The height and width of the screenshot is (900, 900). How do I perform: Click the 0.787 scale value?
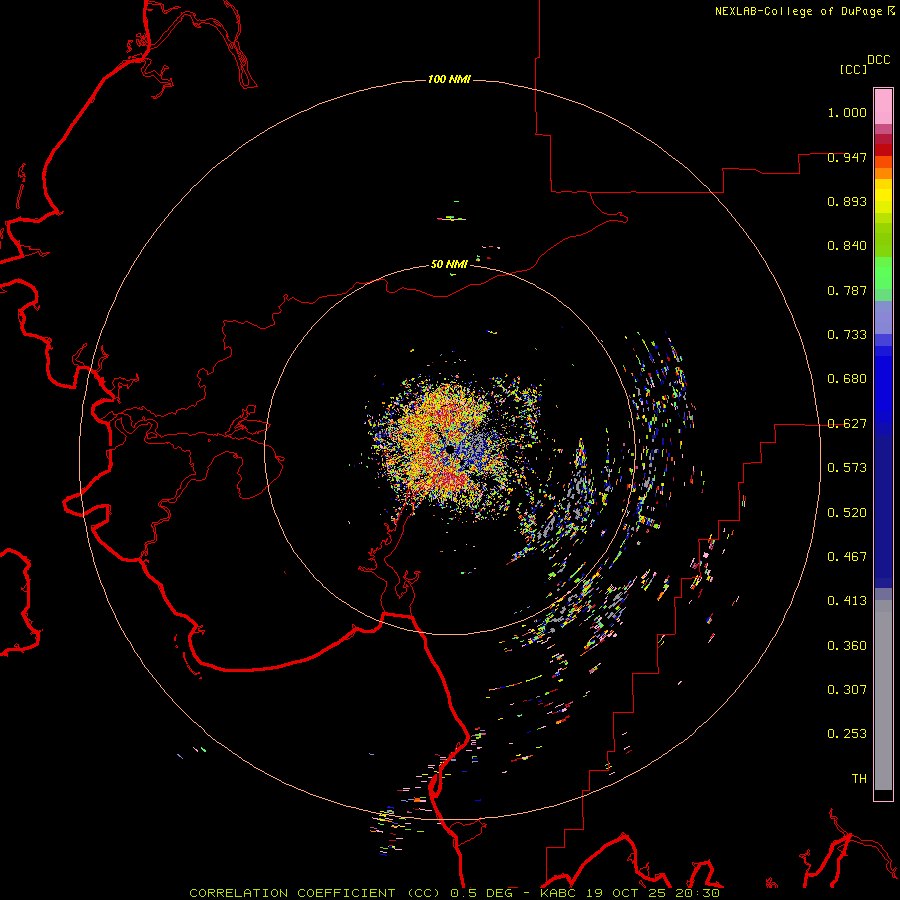847,290
